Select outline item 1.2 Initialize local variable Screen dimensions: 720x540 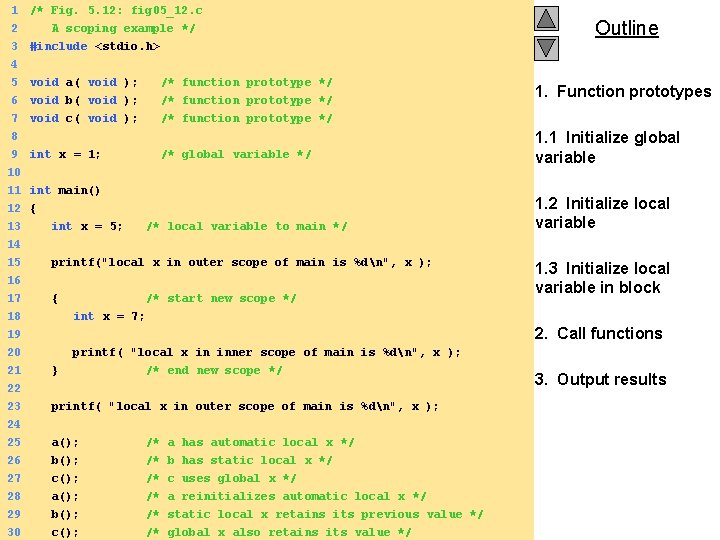coord(602,213)
